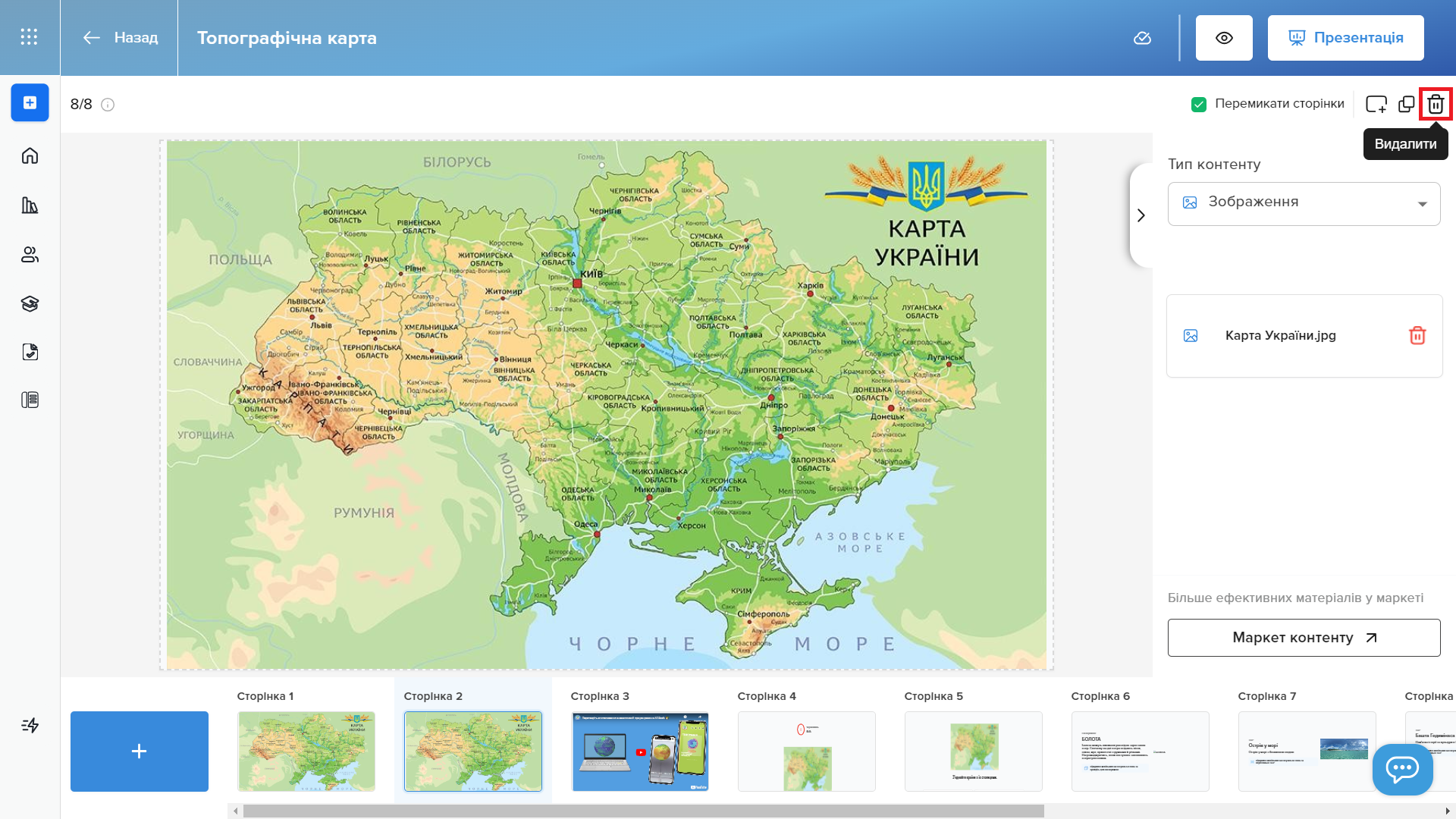Open the apps grid menu
Viewport: 1456px width, 819px height.
(29, 37)
